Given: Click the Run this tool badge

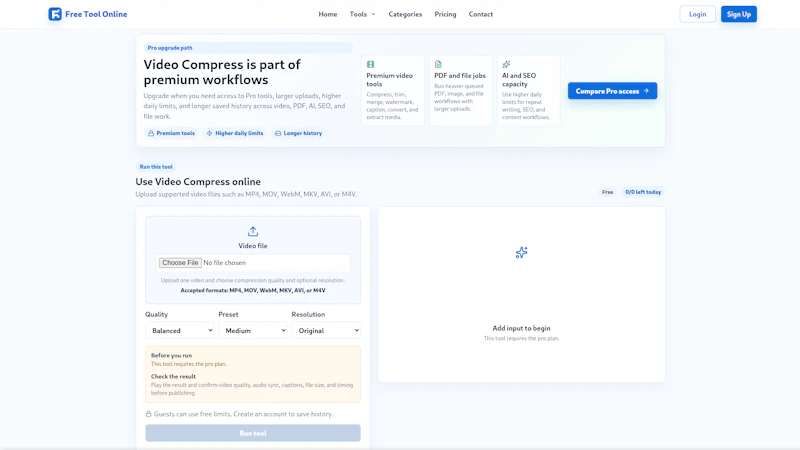Looking at the screenshot, I should [x=156, y=167].
